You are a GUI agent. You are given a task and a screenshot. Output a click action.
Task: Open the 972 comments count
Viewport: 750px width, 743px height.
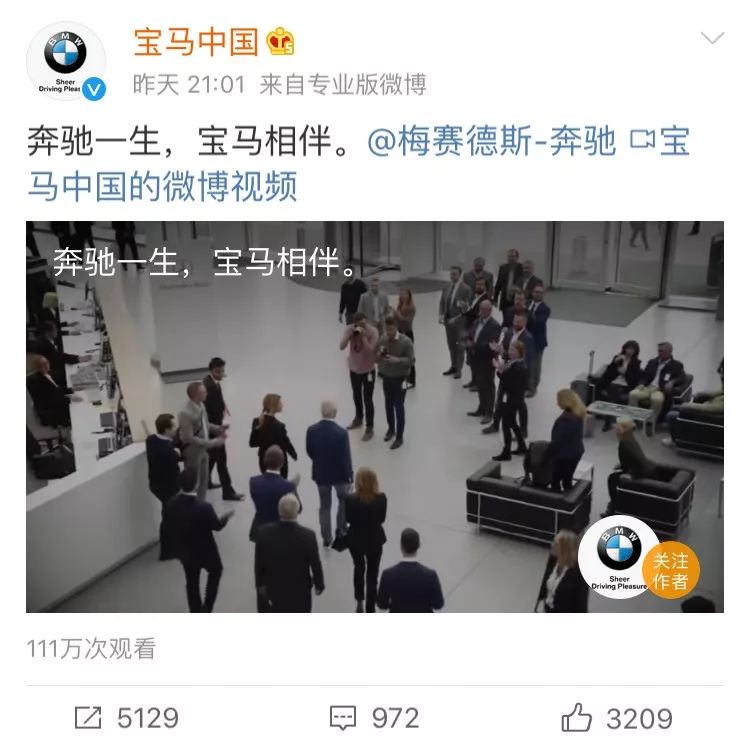click(396, 718)
